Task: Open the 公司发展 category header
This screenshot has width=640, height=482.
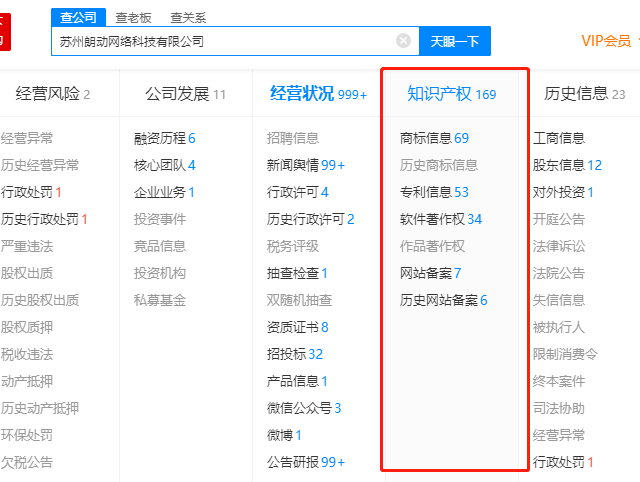Action: pyautogui.click(x=185, y=94)
